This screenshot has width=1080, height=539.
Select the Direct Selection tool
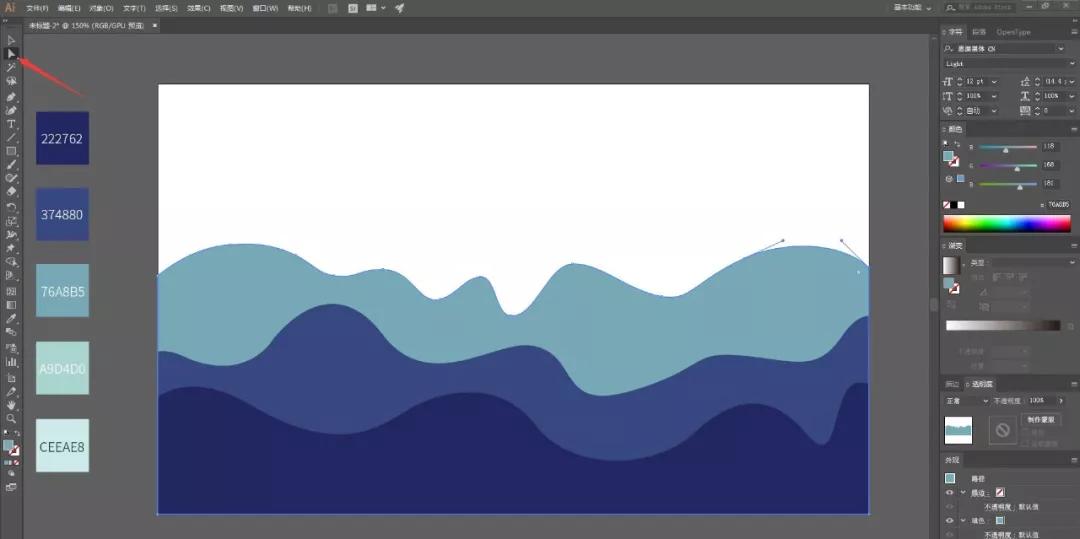click(x=11, y=53)
